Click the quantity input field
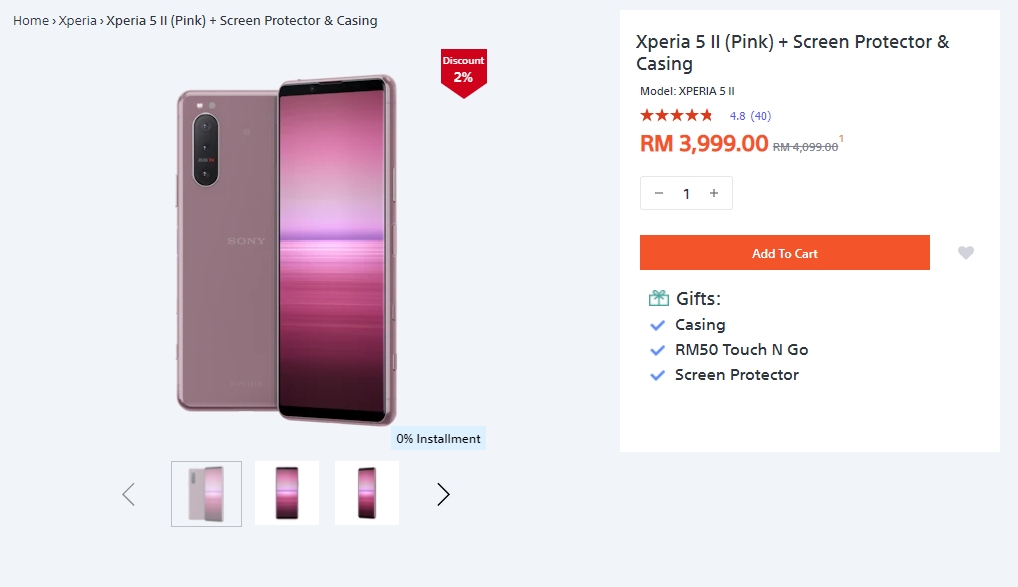This screenshot has width=1018, height=587. (686, 193)
